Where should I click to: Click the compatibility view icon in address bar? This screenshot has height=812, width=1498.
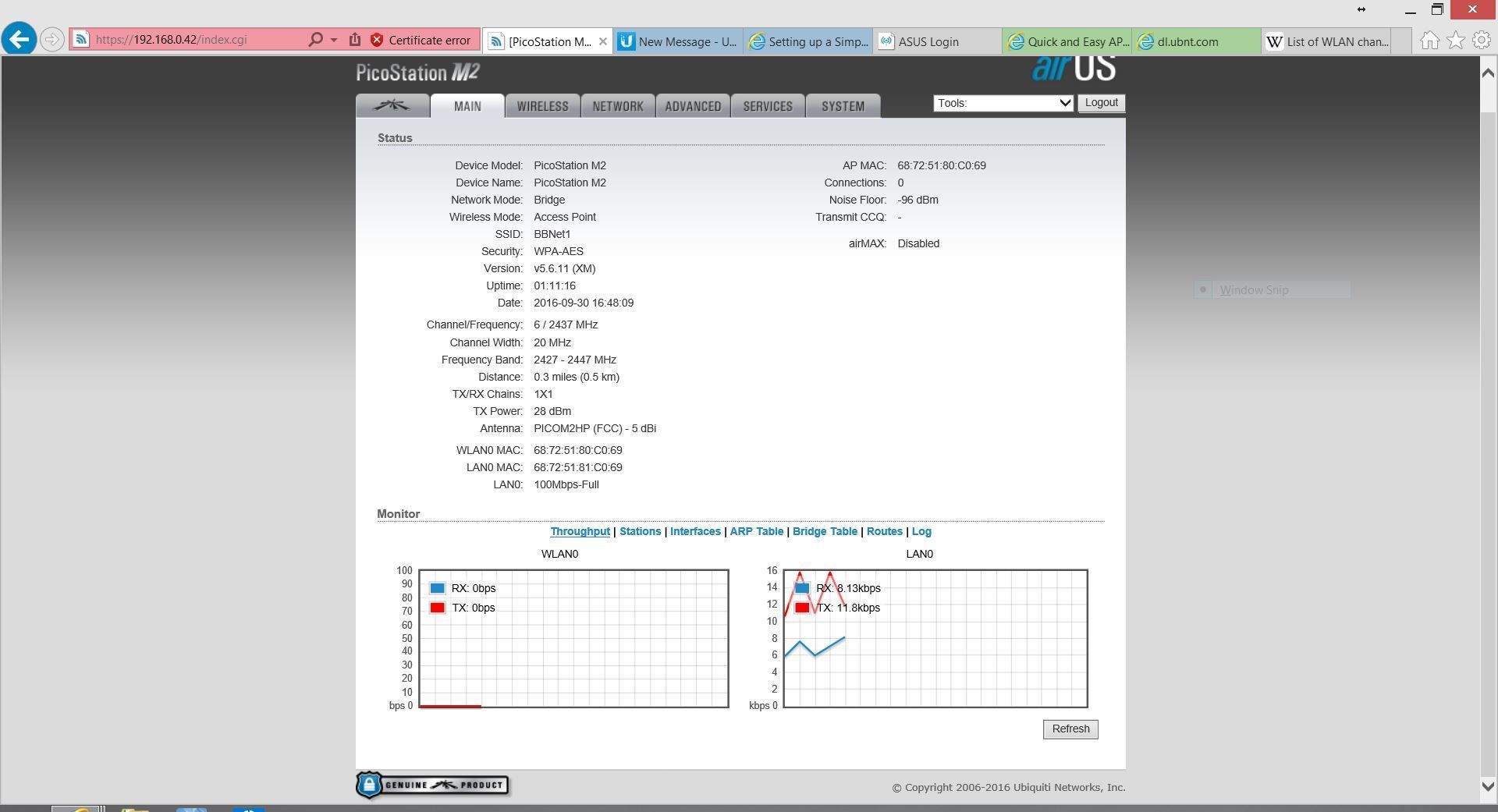tap(355, 39)
